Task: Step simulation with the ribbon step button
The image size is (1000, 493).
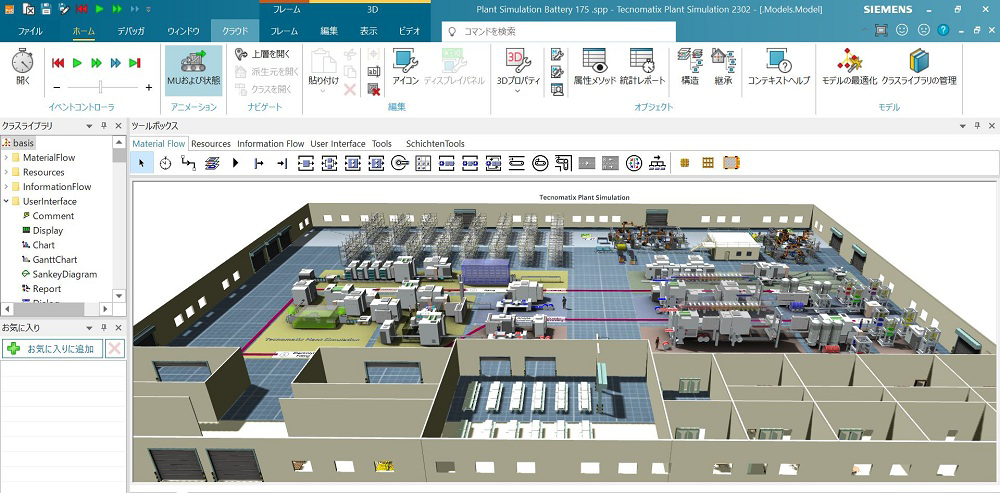Action: coord(135,63)
